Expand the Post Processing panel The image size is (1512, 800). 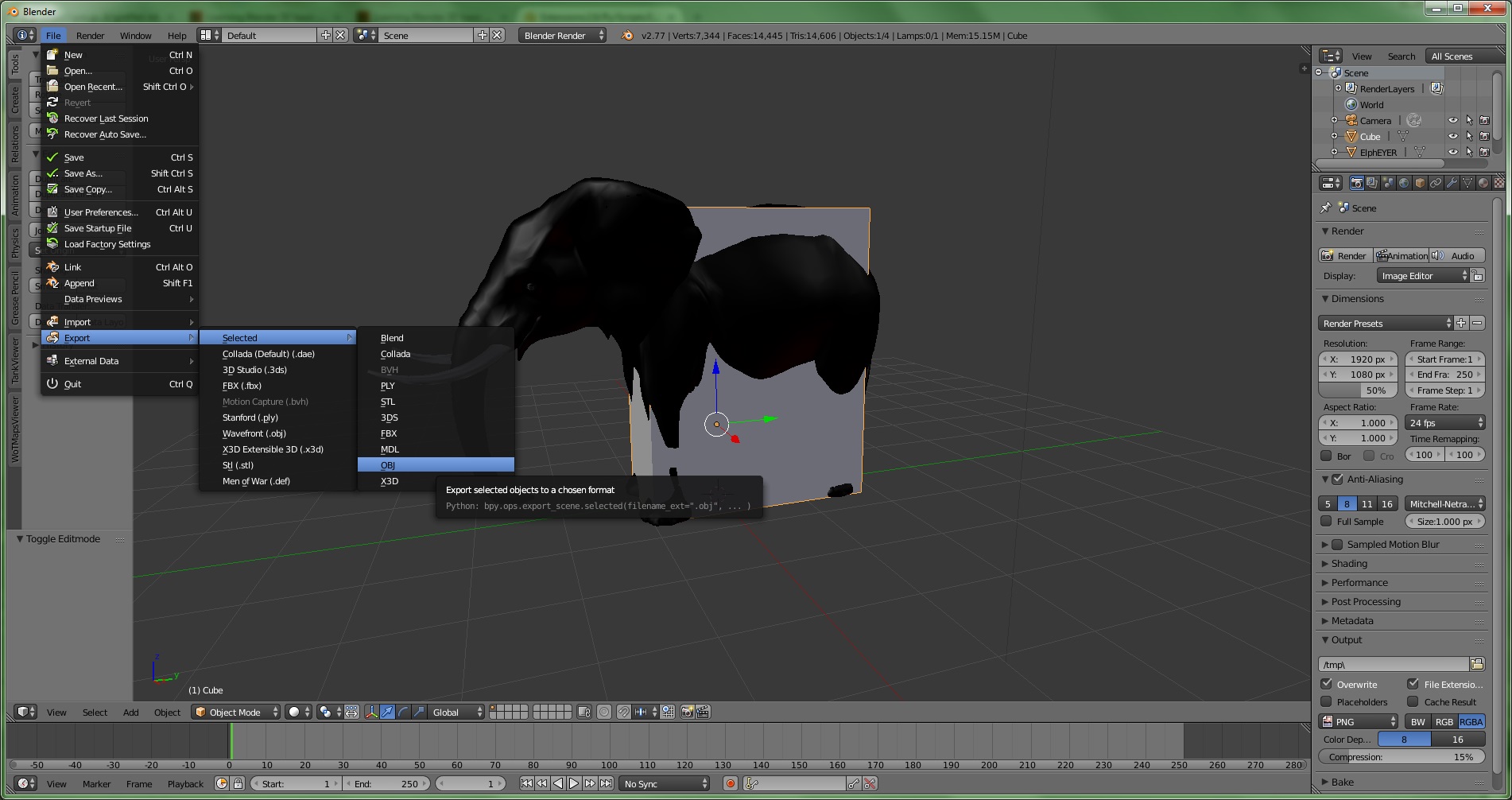pyautogui.click(x=1366, y=601)
